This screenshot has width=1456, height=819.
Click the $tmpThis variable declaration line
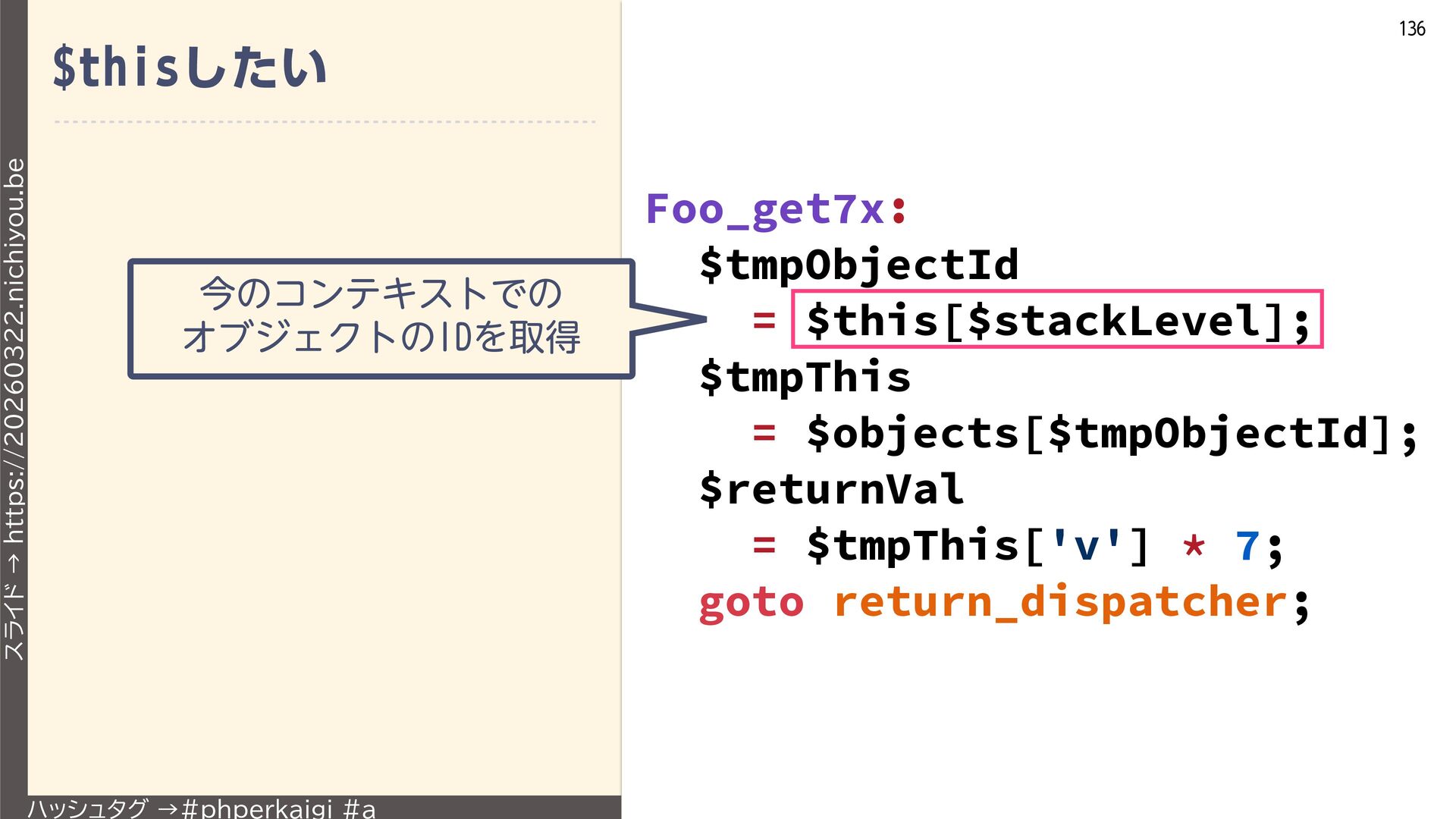(x=805, y=377)
